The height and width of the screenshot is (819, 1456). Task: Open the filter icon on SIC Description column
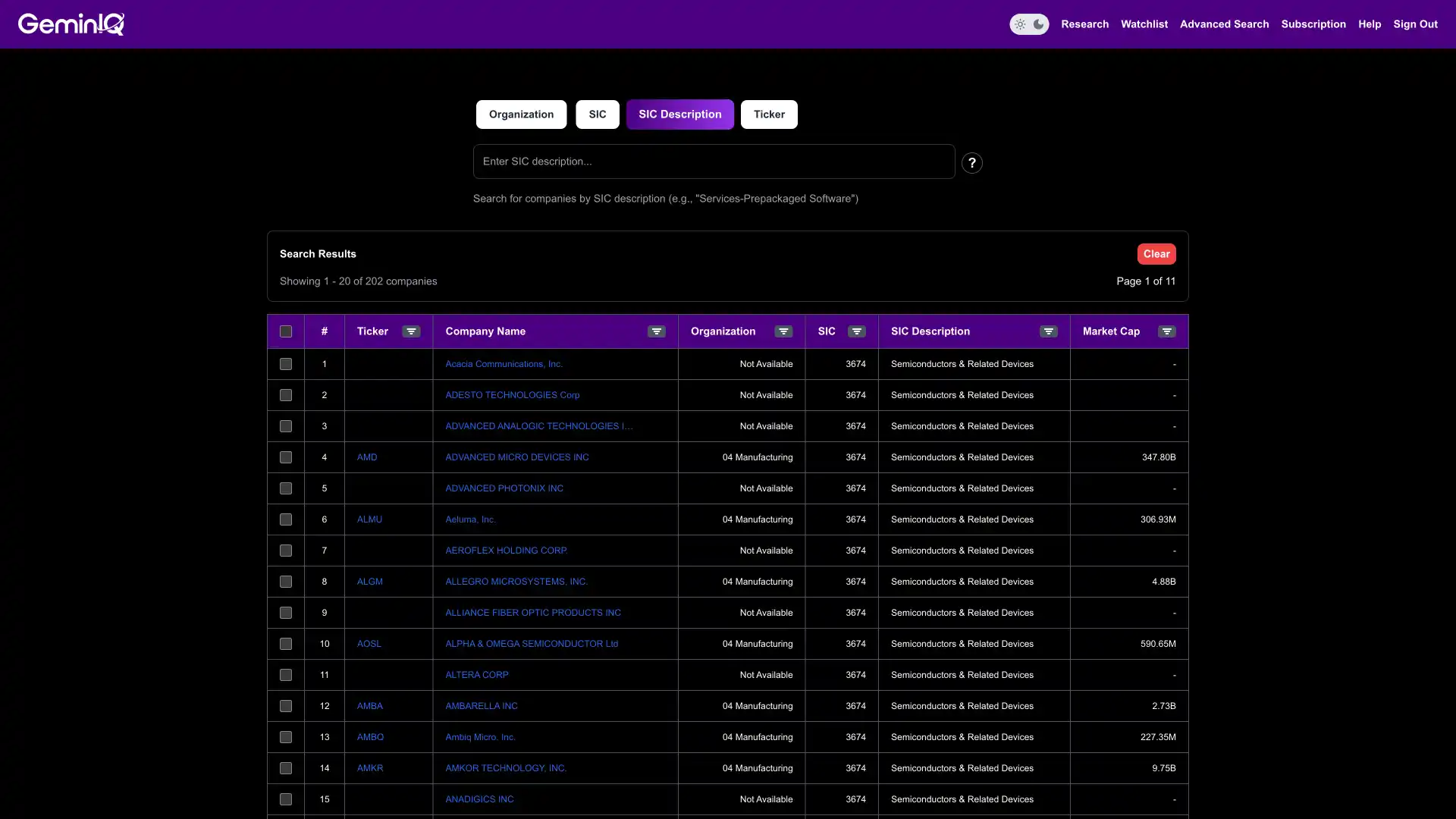[1048, 331]
